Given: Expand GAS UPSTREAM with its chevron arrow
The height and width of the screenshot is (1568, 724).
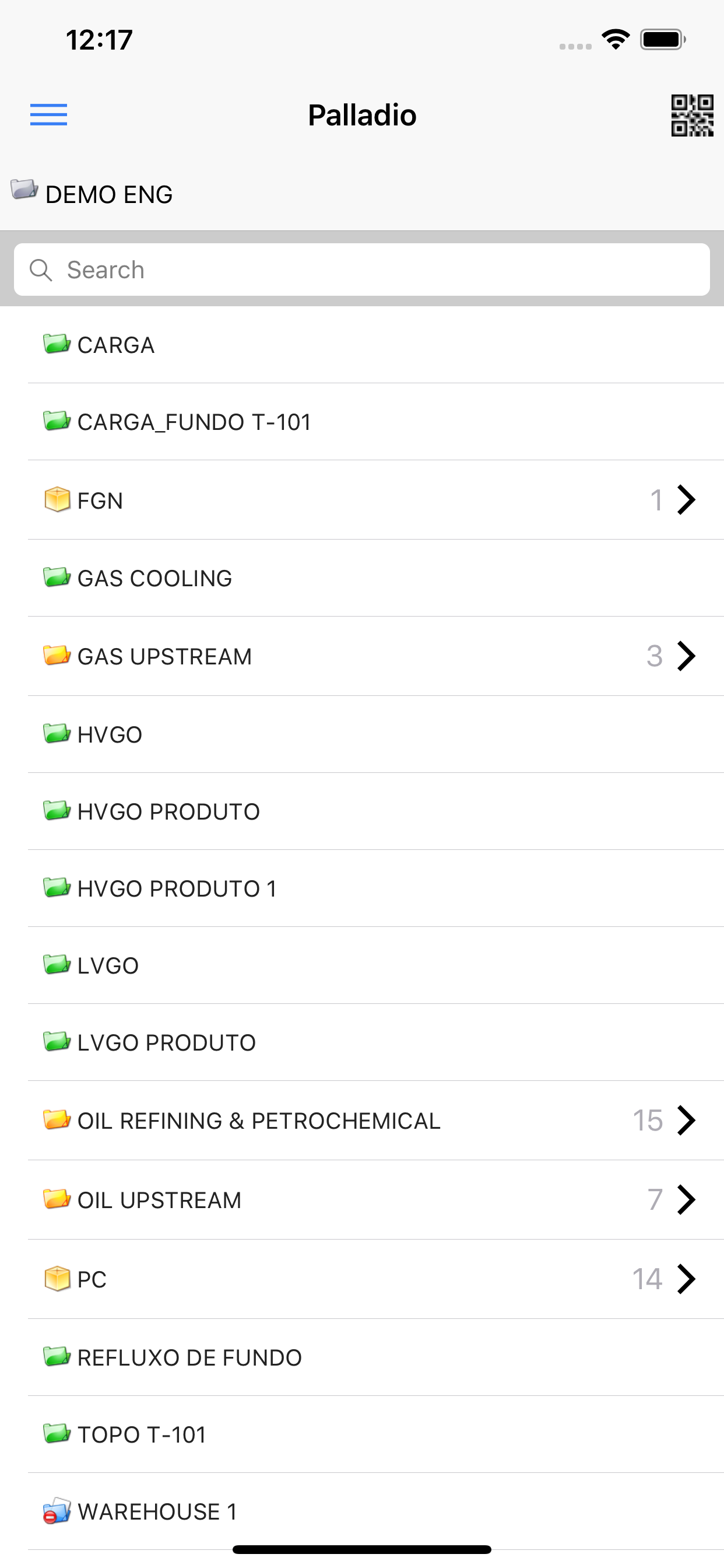Looking at the screenshot, I should pyautogui.click(x=686, y=656).
